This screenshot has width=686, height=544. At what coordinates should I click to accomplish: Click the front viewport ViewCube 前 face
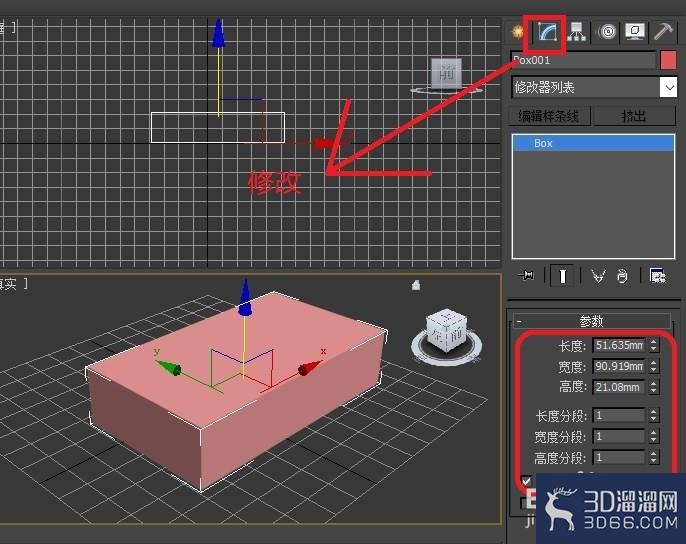click(446, 73)
